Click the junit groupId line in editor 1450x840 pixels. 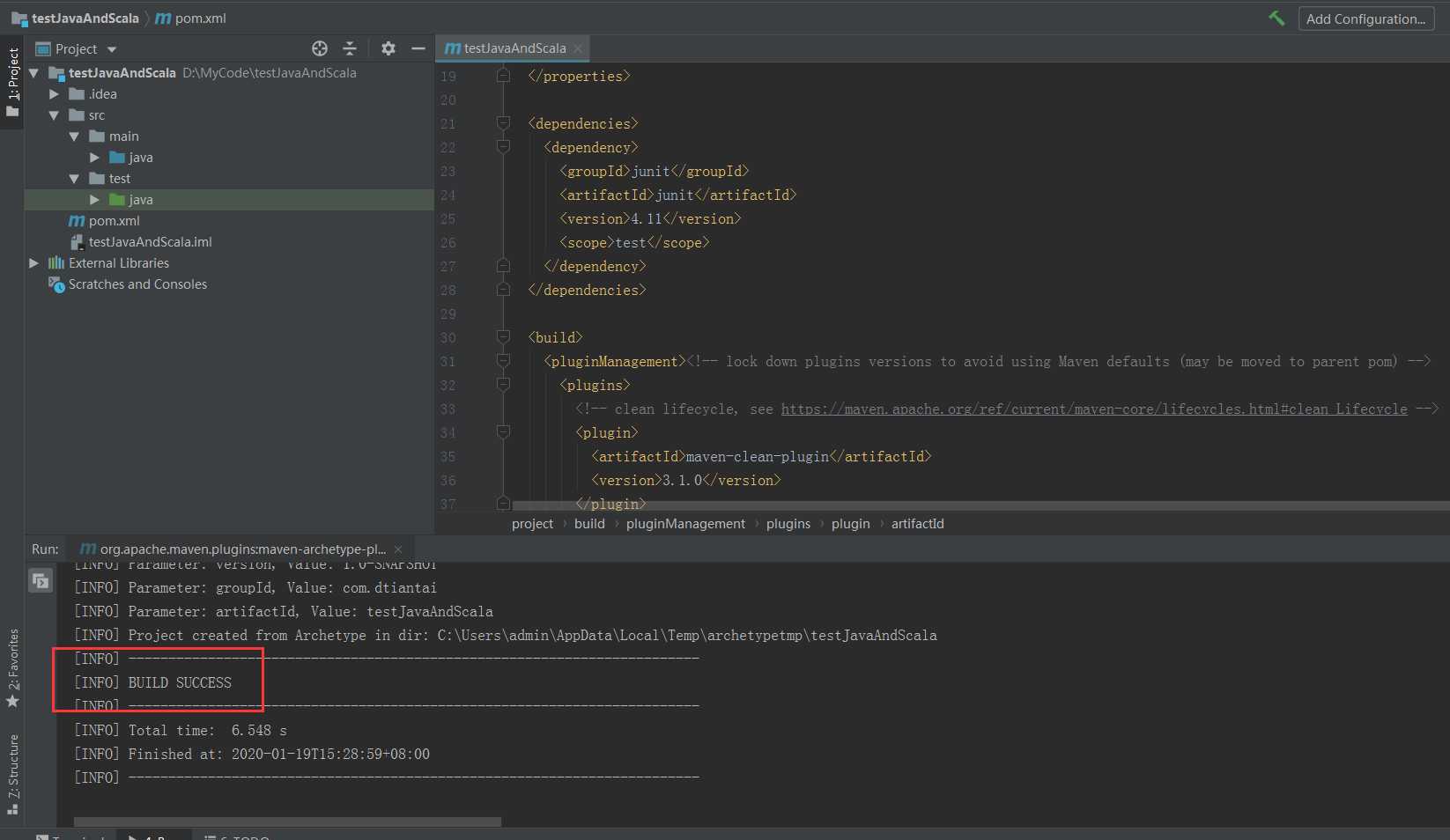point(654,171)
